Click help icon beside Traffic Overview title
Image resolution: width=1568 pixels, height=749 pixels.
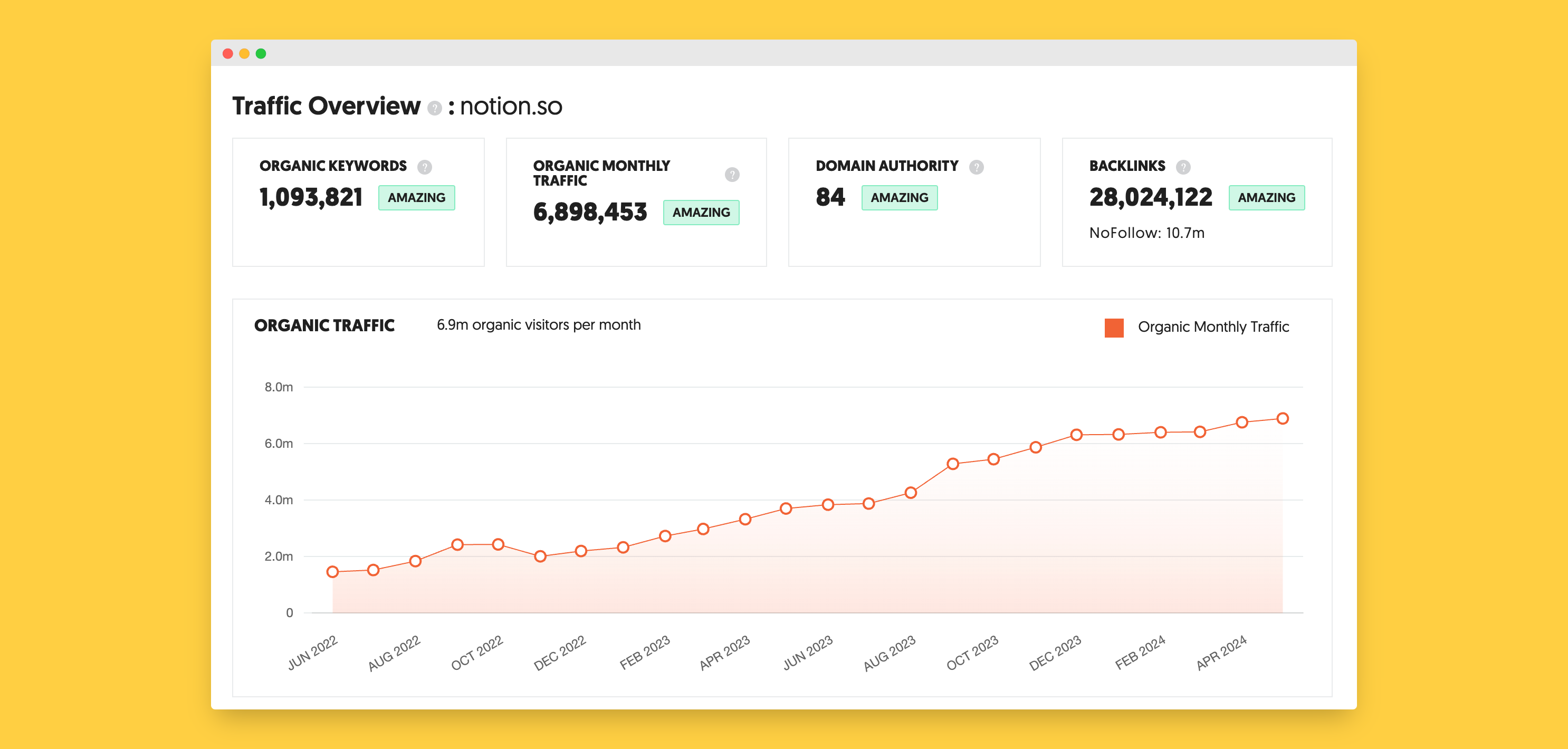tap(434, 108)
